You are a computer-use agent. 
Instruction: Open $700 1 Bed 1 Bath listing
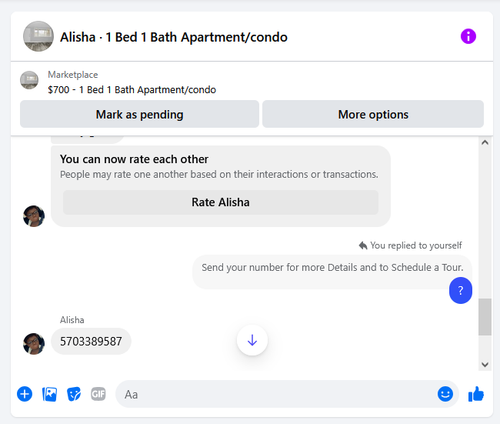tap(132, 90)
